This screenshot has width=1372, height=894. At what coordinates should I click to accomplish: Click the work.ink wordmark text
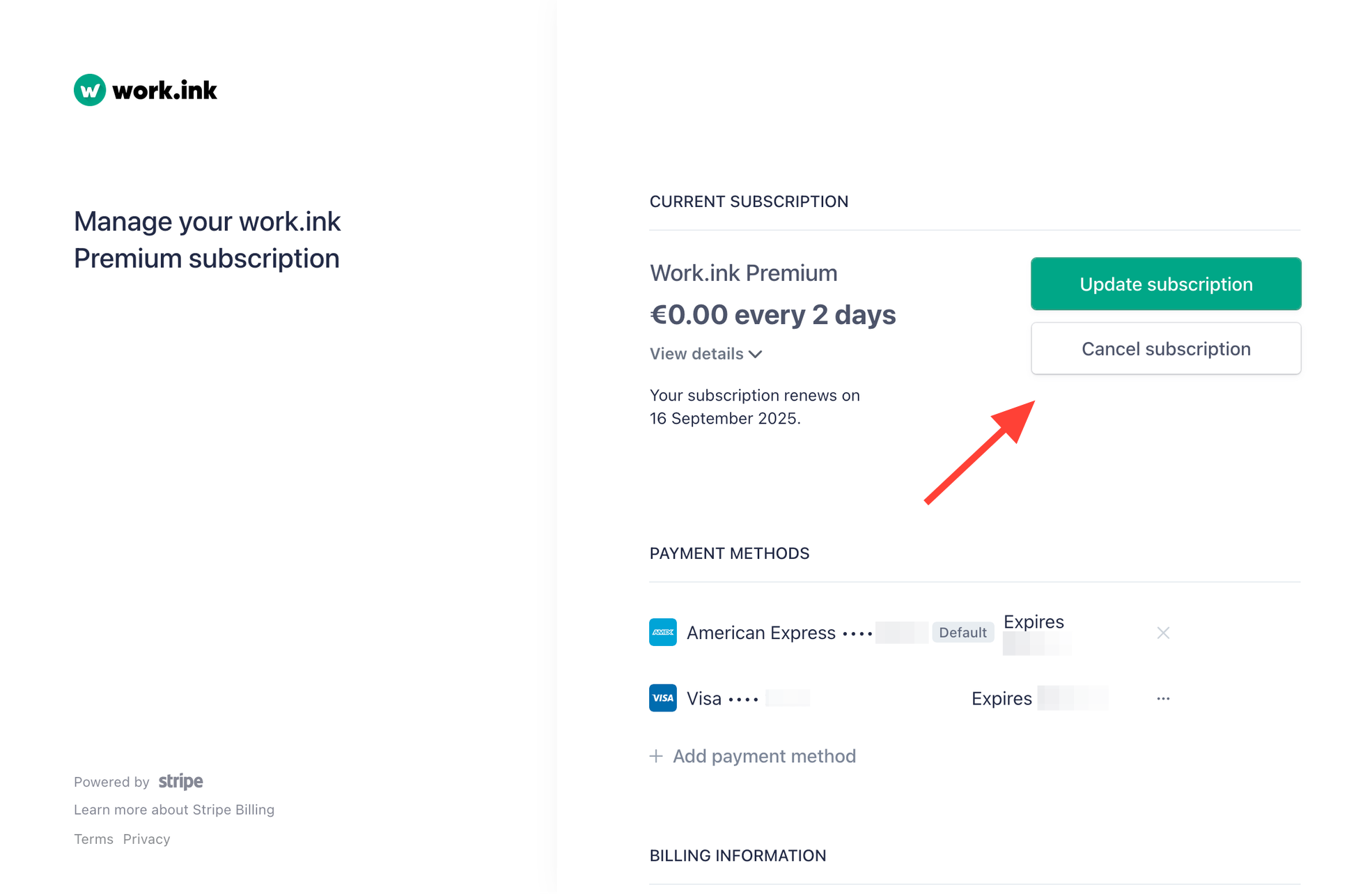(x=164, y=90)
